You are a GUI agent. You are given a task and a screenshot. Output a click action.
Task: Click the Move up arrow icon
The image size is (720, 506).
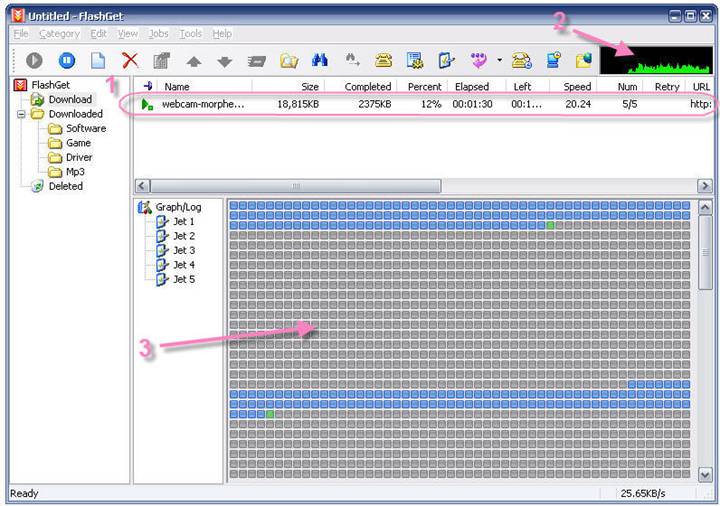click(x=194, y=61)
